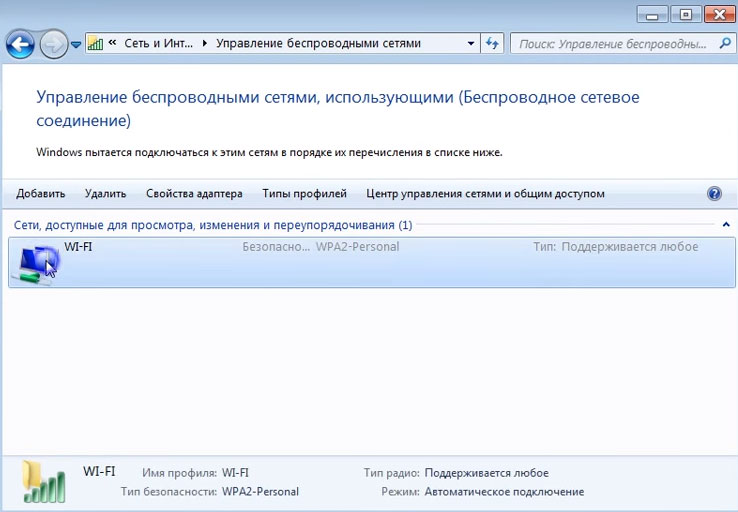Click 'Автоматическое подключение' mode value
The height and width of the screenshot is (512, 738).
[x=505, y=491]
